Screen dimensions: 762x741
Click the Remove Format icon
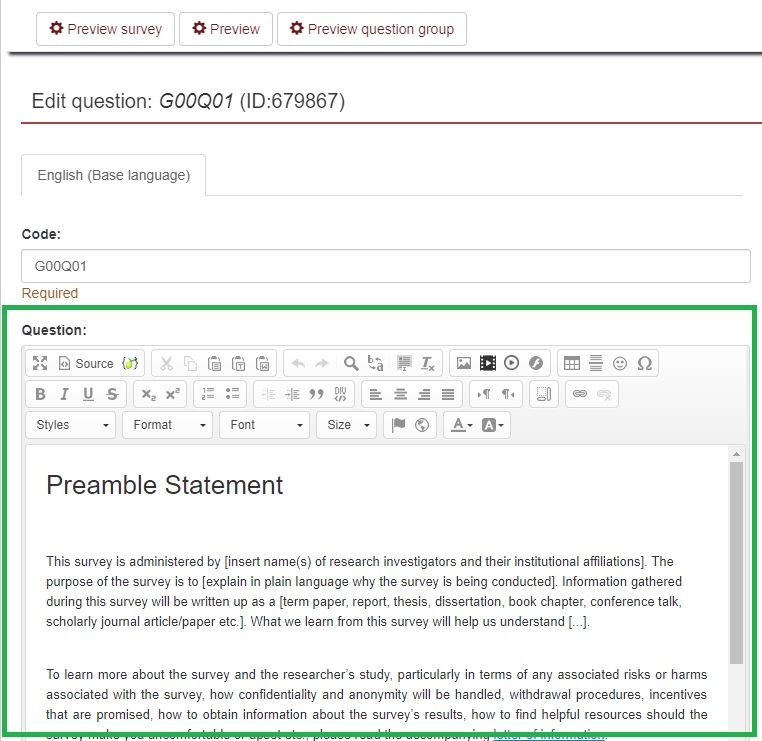428,363
